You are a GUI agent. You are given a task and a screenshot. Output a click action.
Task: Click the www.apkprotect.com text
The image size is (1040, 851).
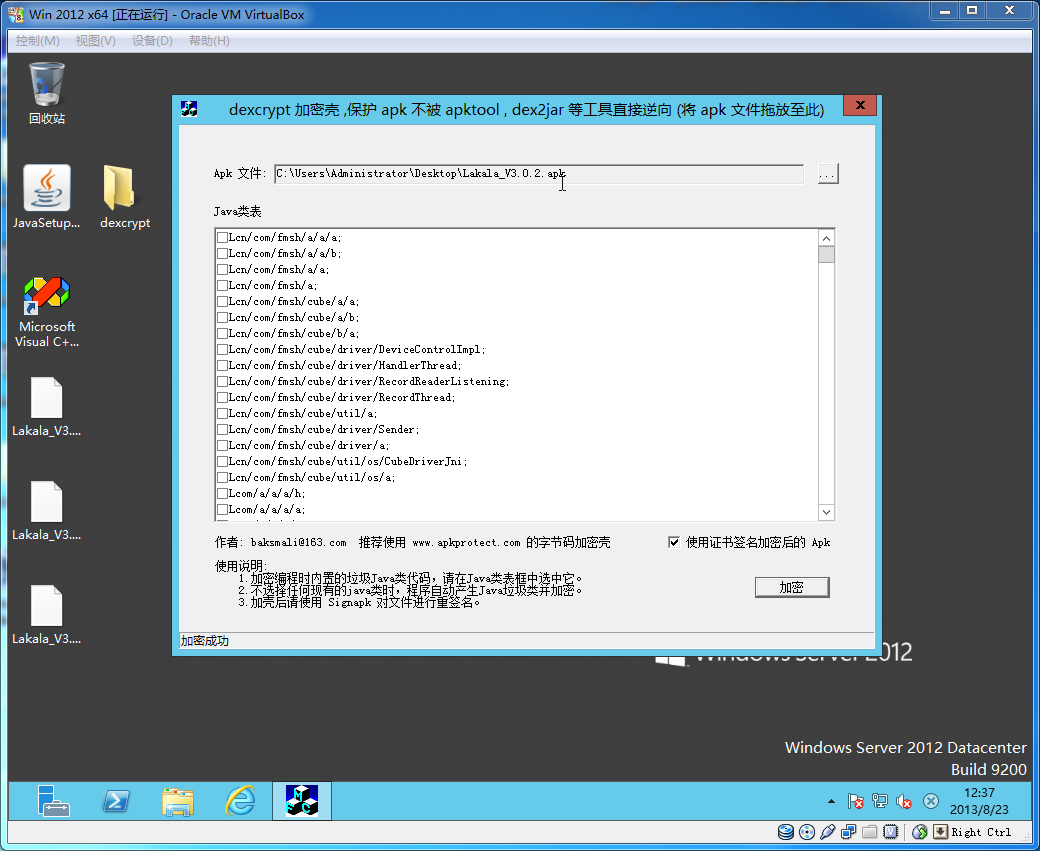pyautogui.click(x=466, y=543)
